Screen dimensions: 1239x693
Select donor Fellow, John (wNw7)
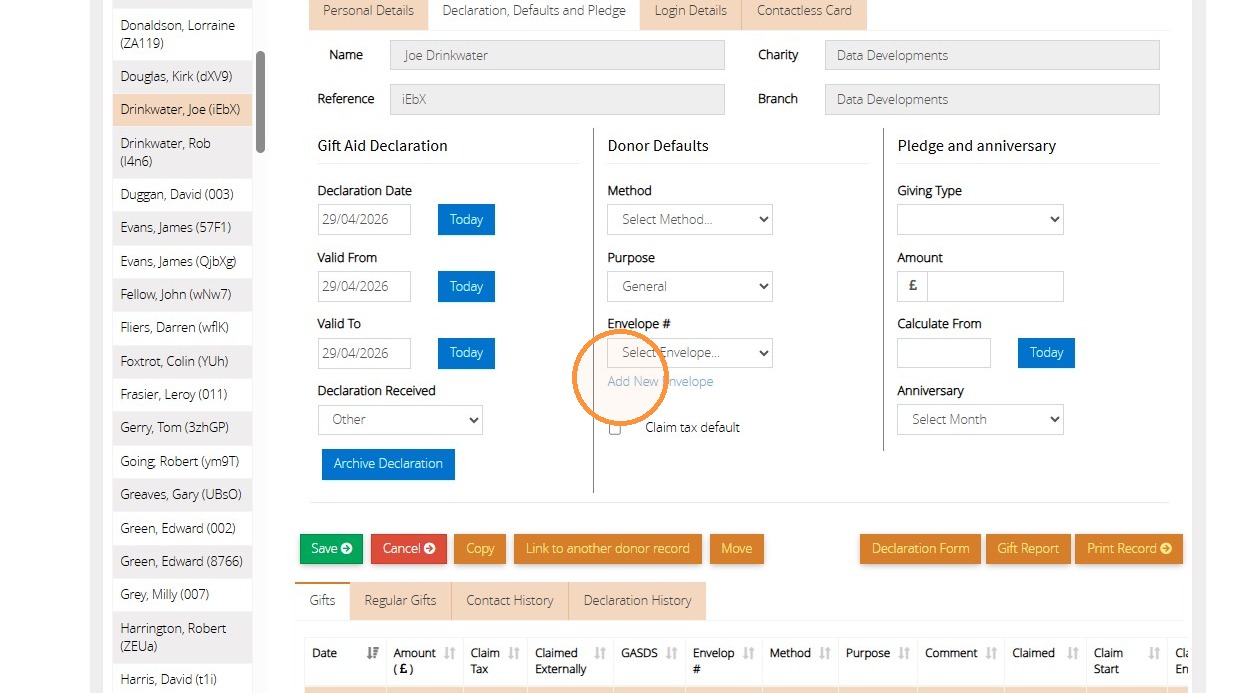coord(182,294)
